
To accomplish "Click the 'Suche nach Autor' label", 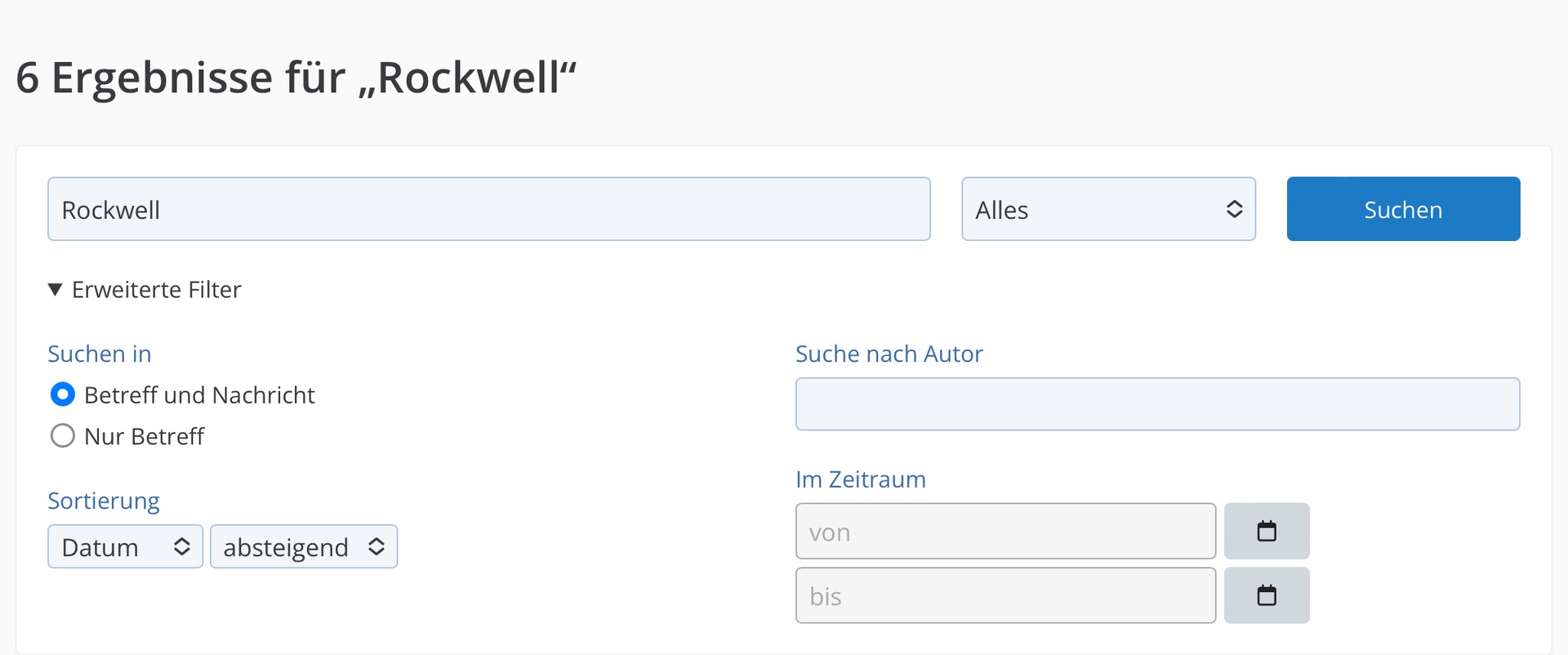I will (x=889, y=354).
